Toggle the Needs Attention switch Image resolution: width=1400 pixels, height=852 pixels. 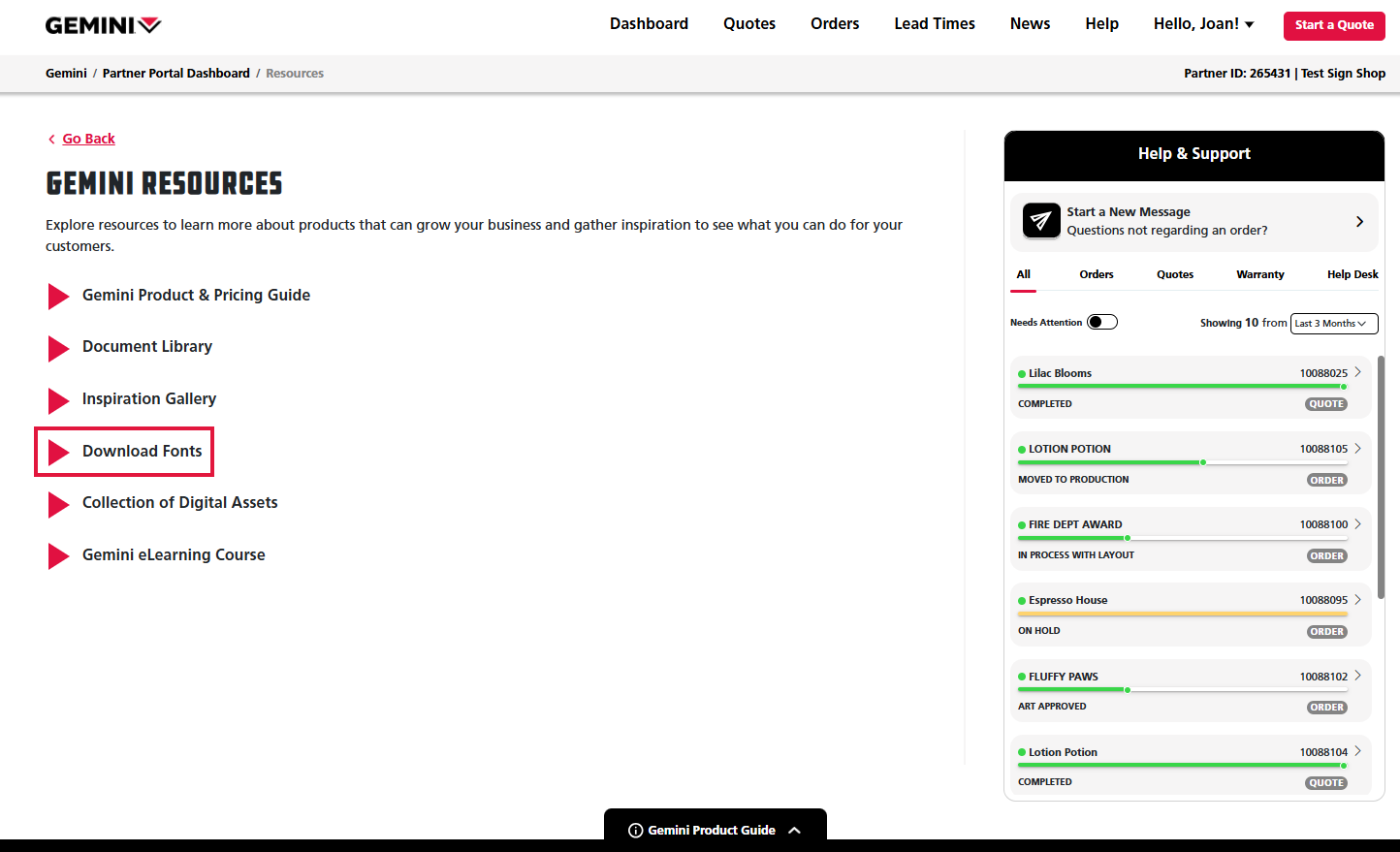1101,322
